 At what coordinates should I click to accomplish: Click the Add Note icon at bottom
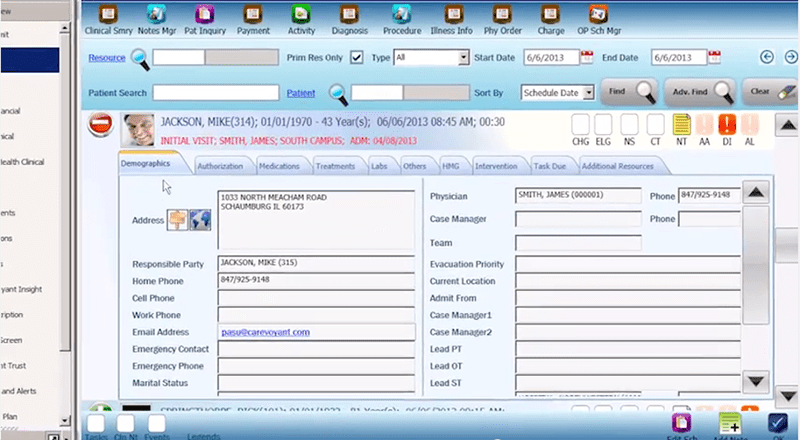tap(730, 423)
